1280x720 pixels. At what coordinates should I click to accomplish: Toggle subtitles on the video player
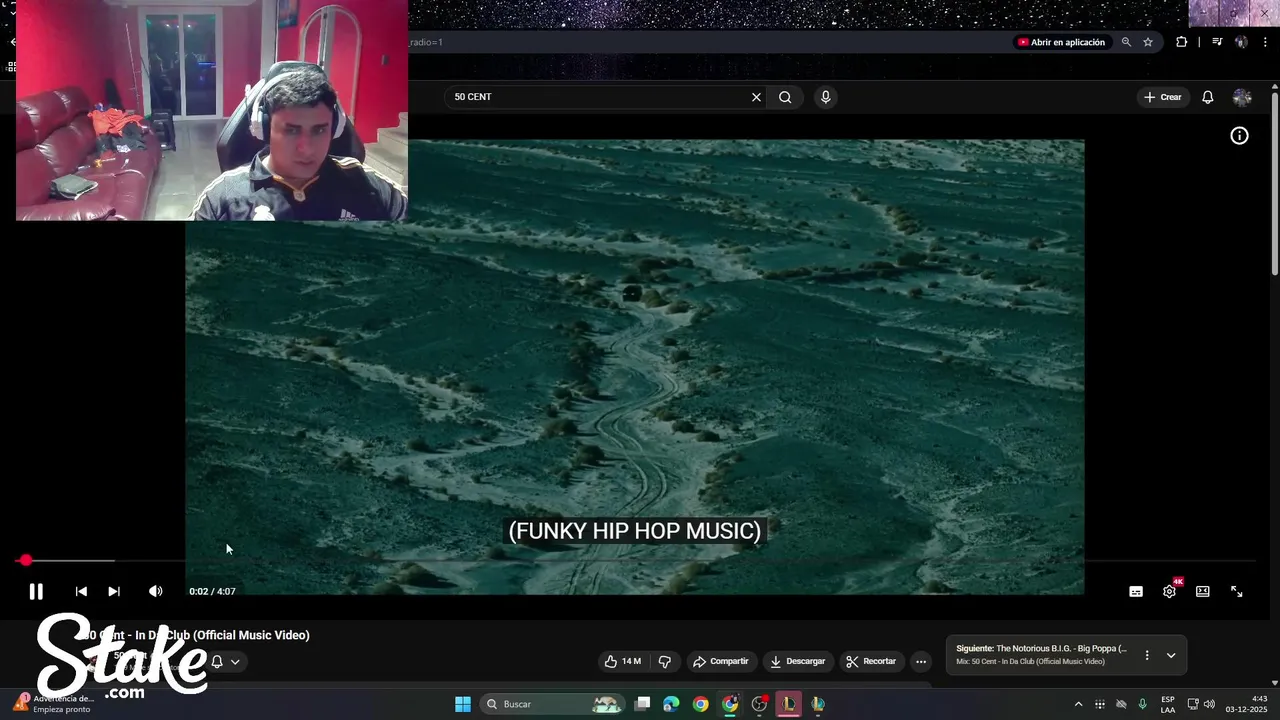pyautogui.click(x=1136, y=591)
